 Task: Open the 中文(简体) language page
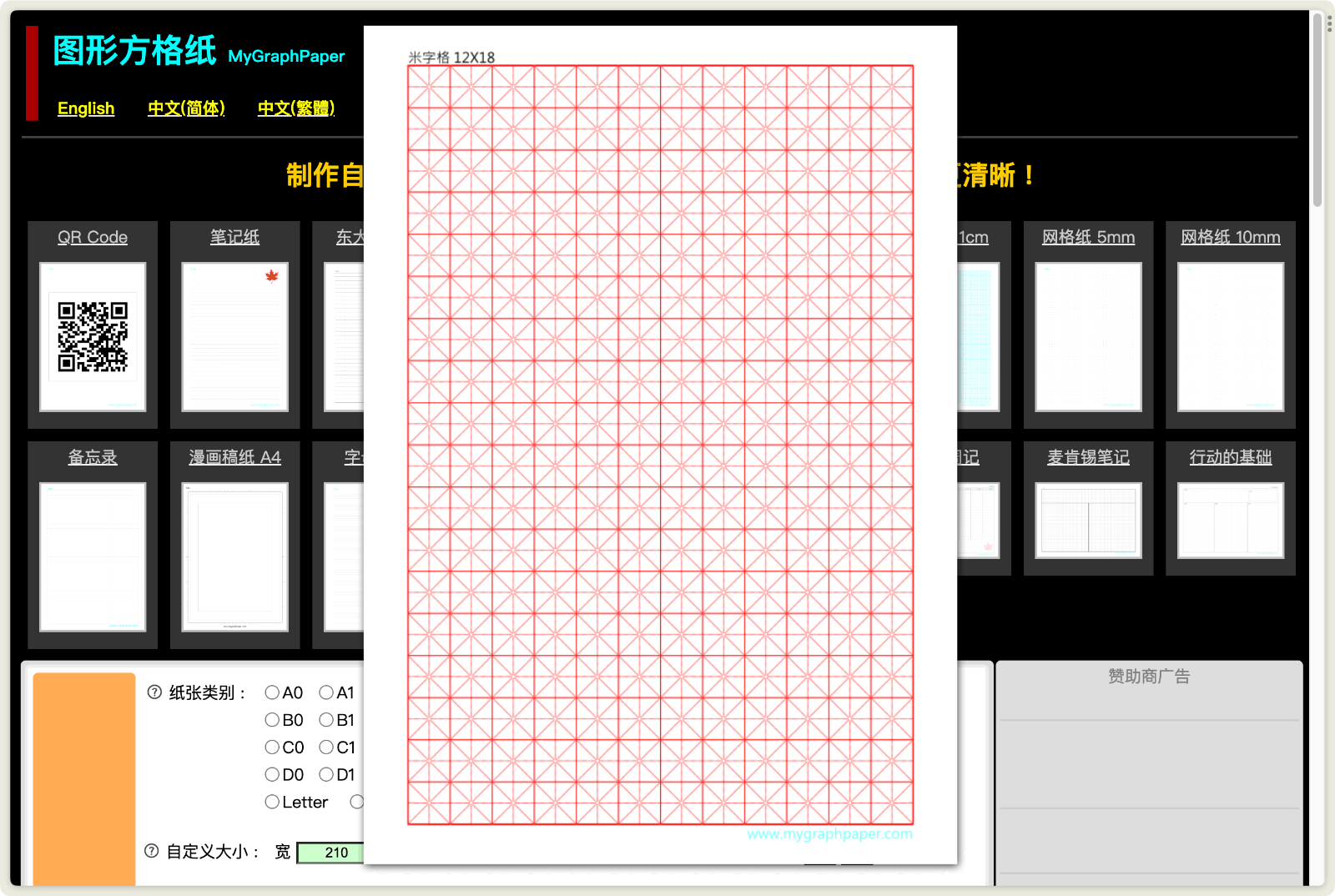(x=185, y=108)
